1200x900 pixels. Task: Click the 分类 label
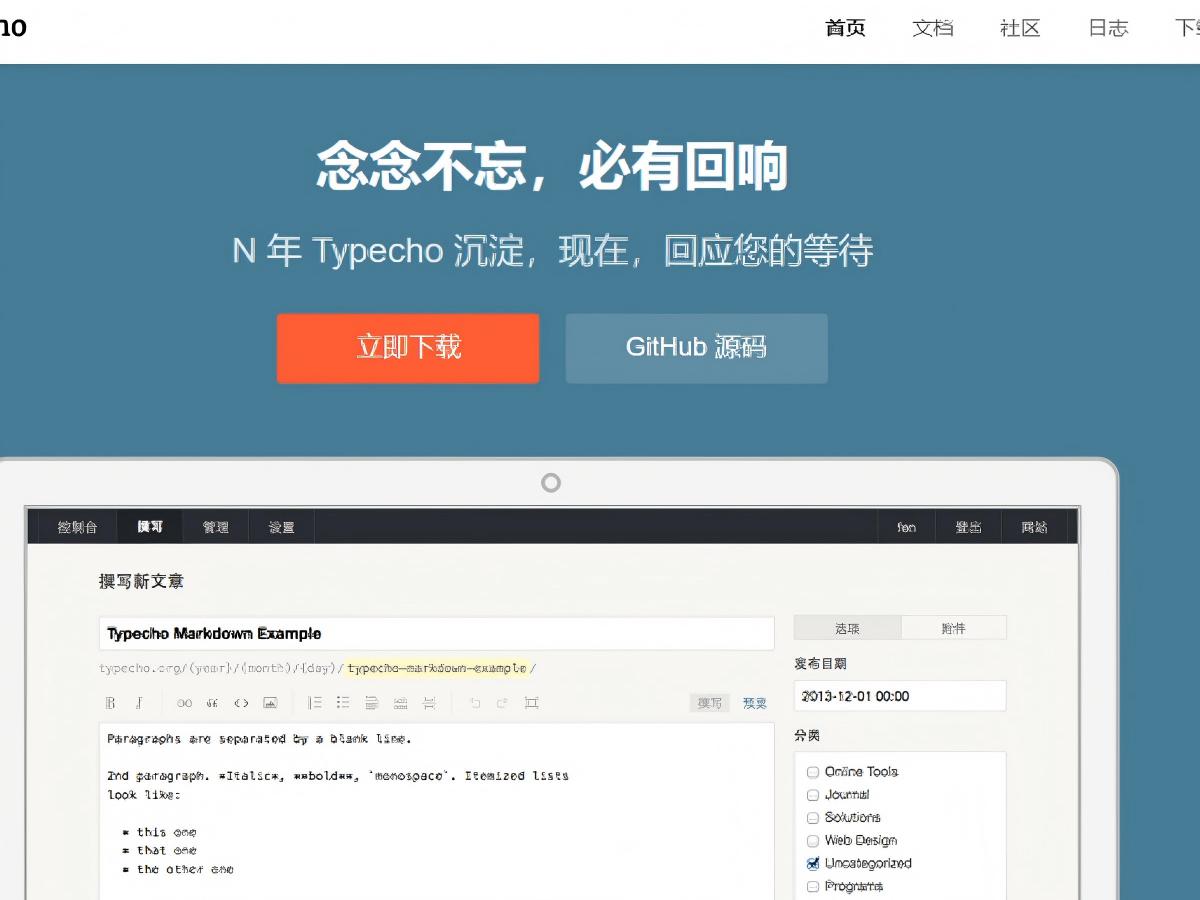point(807,735)
